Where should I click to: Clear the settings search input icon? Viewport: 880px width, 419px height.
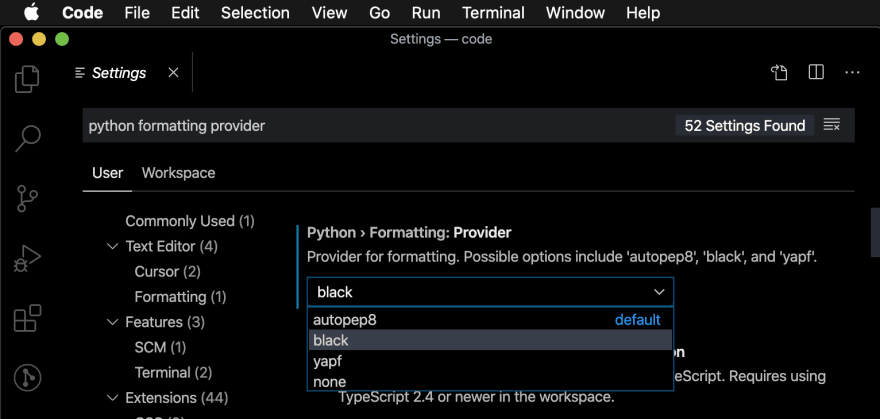point(832,125)
